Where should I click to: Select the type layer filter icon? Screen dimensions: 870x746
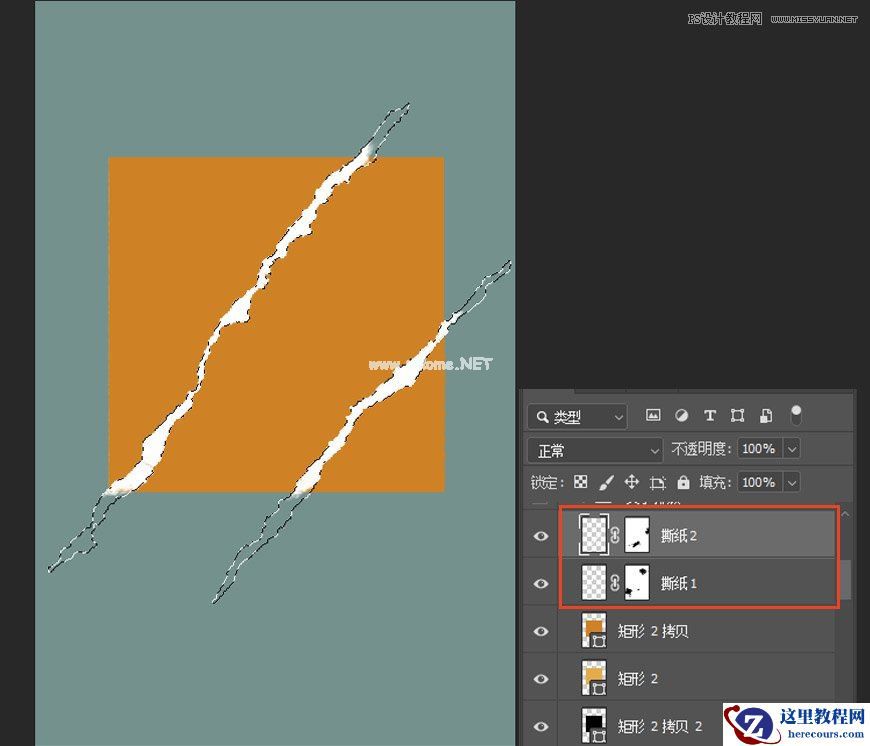[710, 415]
